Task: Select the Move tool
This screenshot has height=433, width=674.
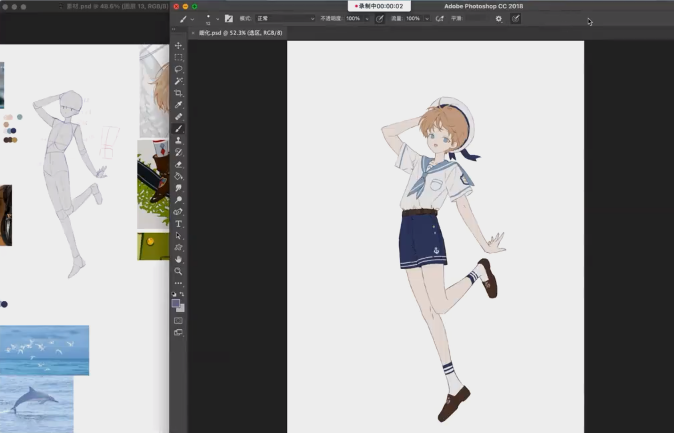Action: [179, 46]
